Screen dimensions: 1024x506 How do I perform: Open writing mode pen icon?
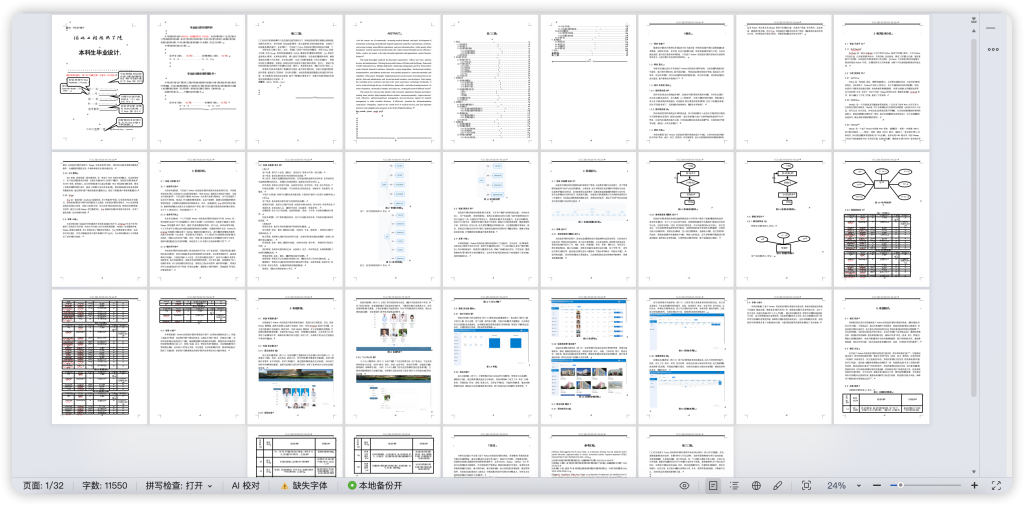point(778,486)
